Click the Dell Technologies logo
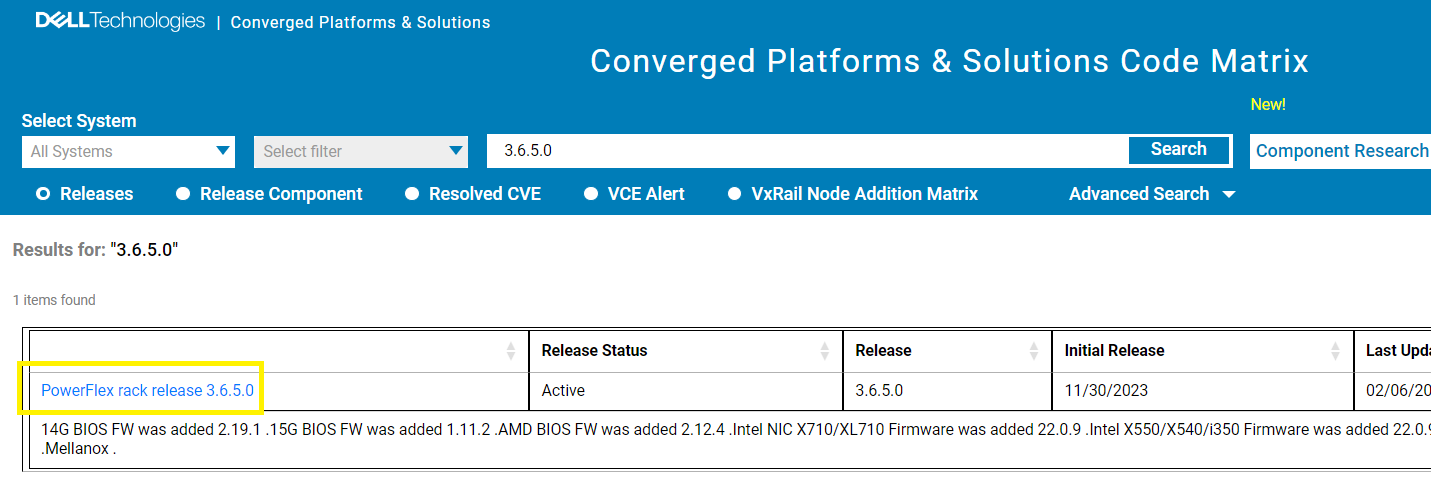 coord(120,21)
